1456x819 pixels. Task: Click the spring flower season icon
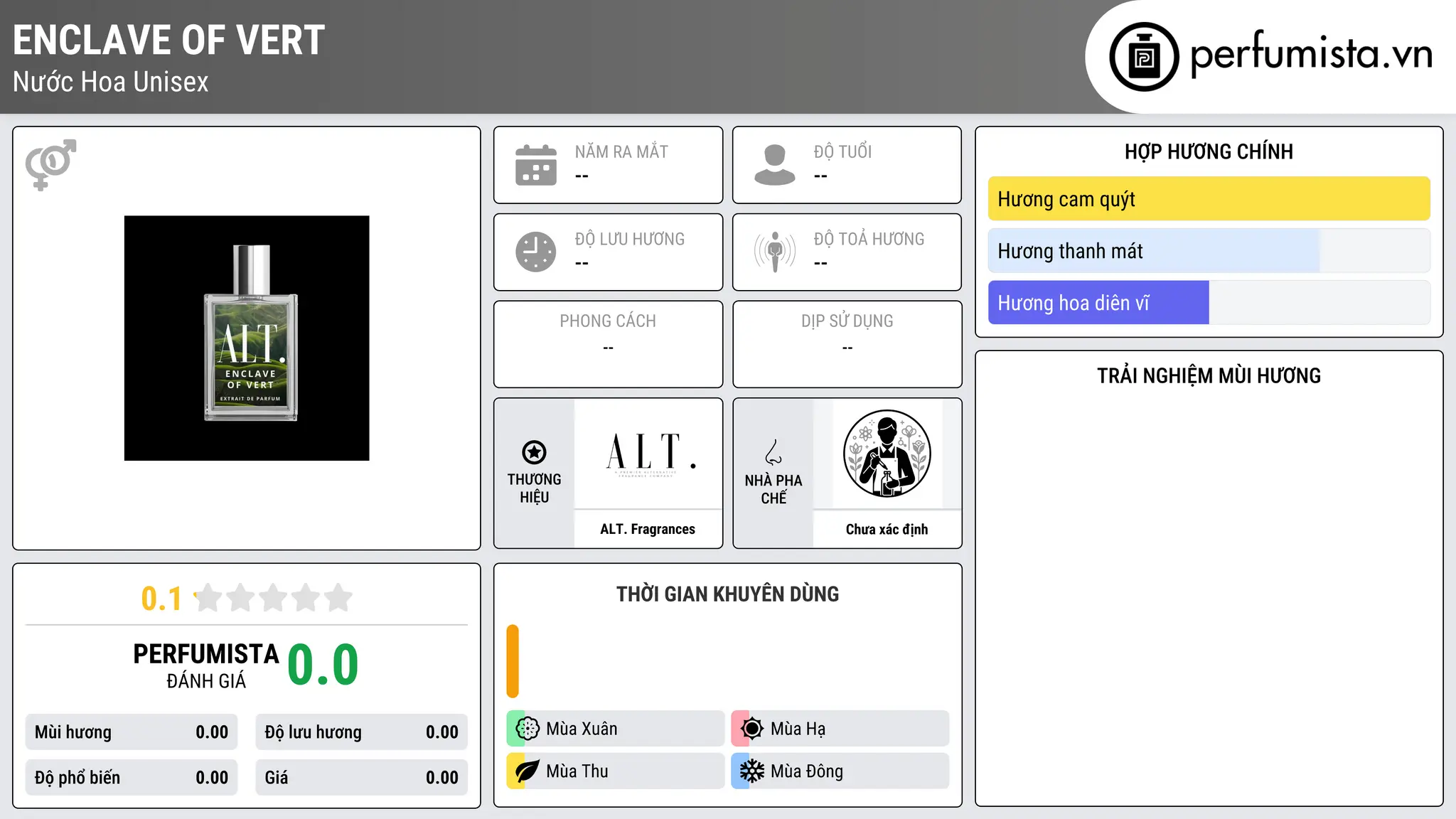point(528,729)
